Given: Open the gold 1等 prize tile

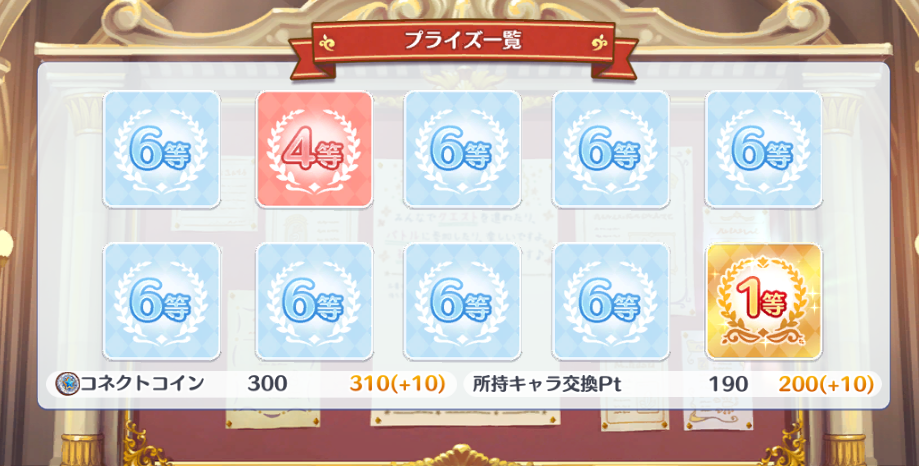Looking at the screenshot, I should pos(764,301).
